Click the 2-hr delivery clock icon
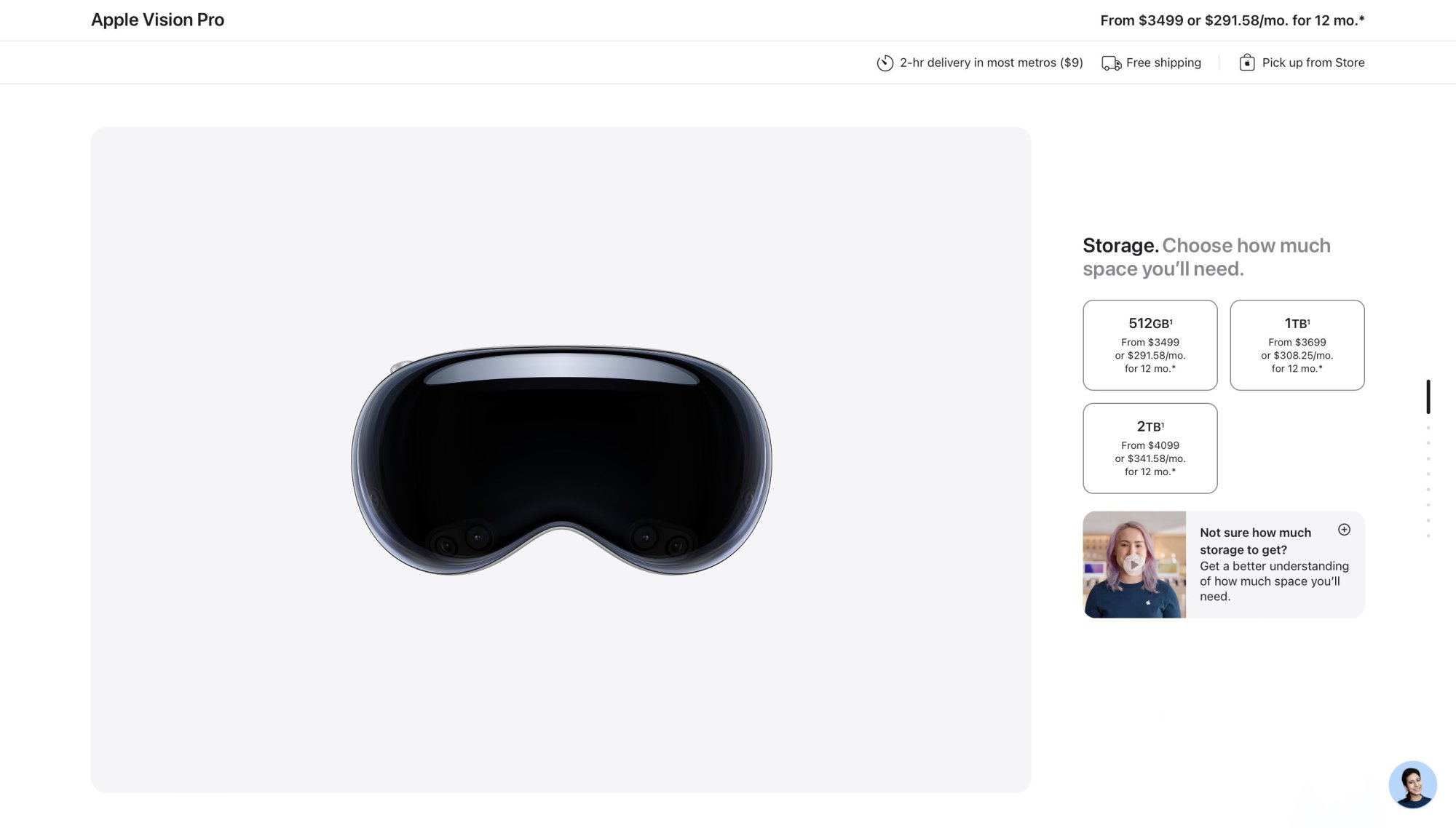 click(885, 63)
